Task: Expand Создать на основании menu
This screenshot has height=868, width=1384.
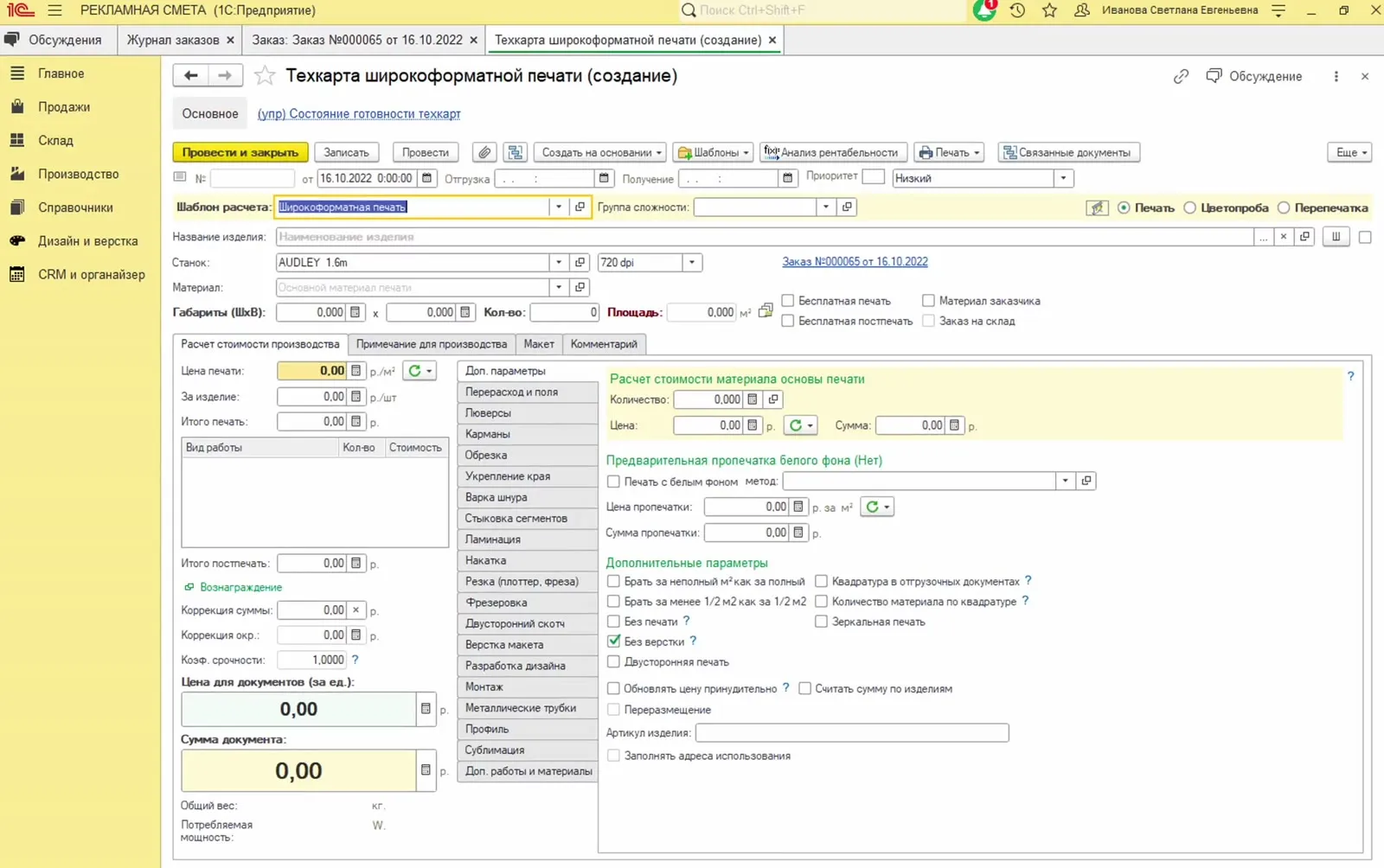Action: [600, 152]
